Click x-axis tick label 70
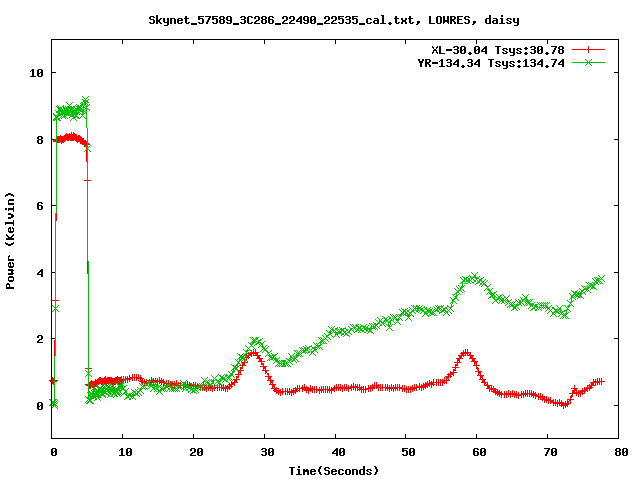 [551, 452]
